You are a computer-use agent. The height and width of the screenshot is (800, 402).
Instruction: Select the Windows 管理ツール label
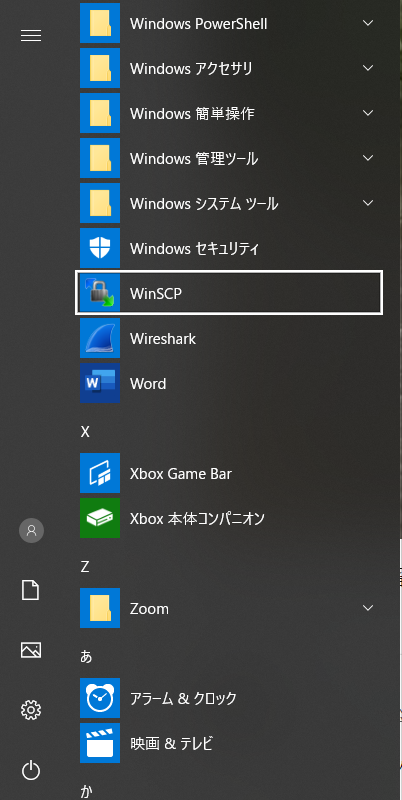pos(194,159)
